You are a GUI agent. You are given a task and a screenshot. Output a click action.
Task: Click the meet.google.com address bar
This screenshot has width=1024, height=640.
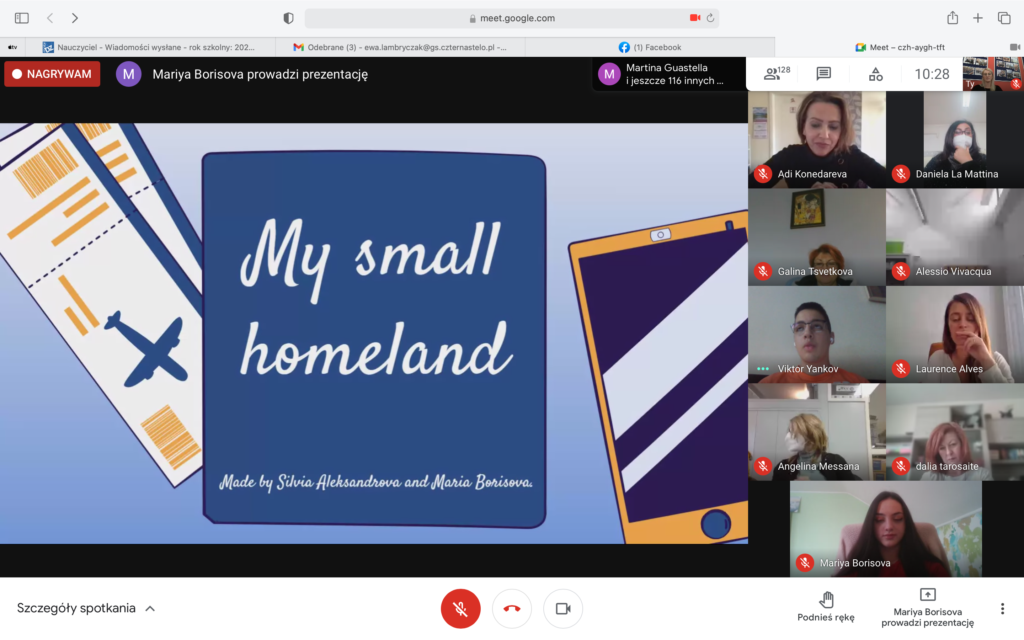click(x=511, y=18)
